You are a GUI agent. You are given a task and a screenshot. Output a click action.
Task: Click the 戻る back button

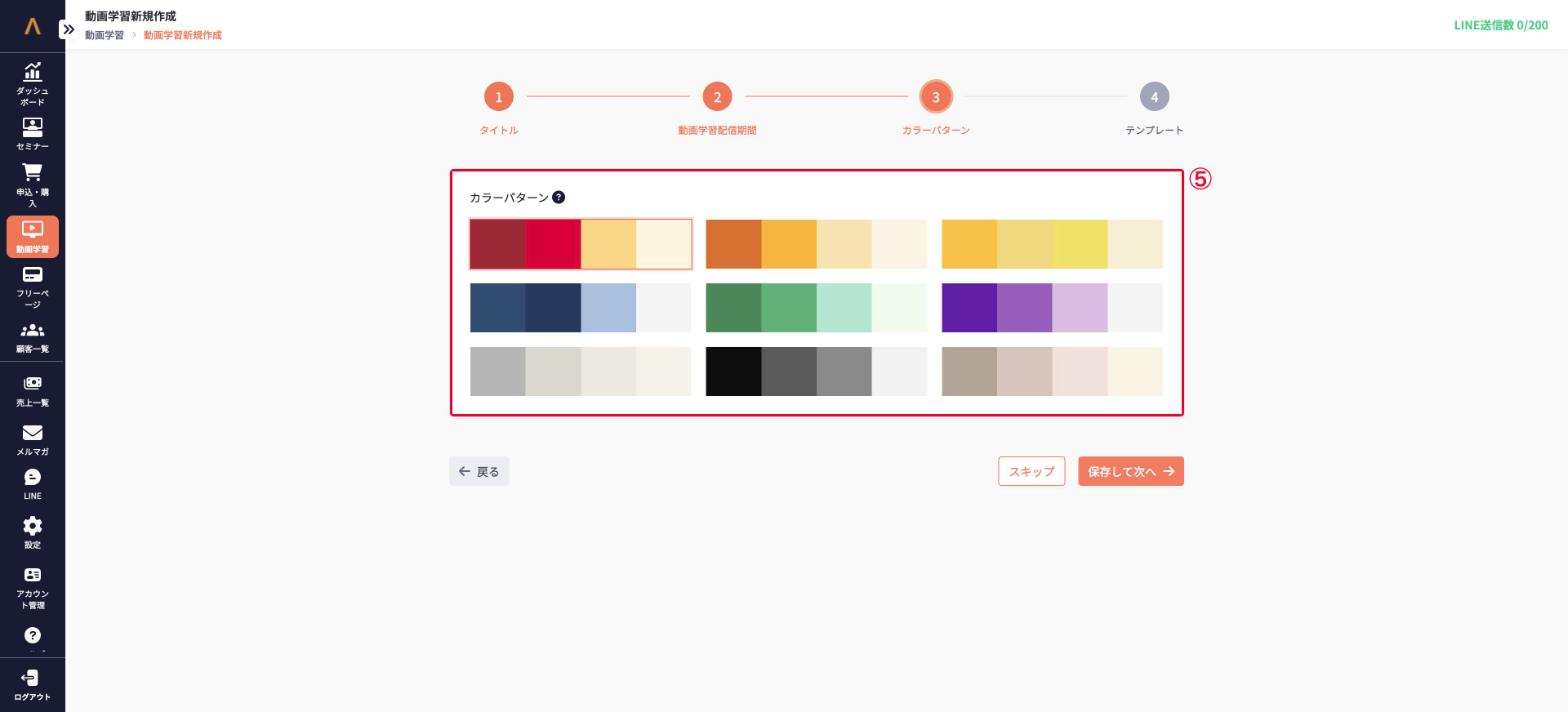point(479,471)
